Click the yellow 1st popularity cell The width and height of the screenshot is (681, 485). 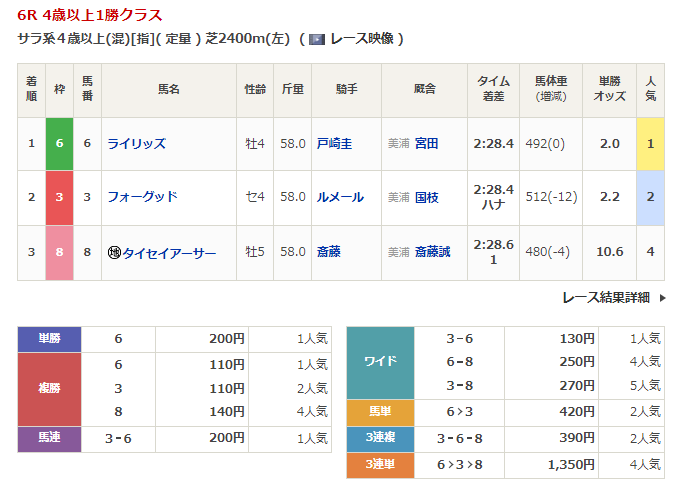(650, 143)
